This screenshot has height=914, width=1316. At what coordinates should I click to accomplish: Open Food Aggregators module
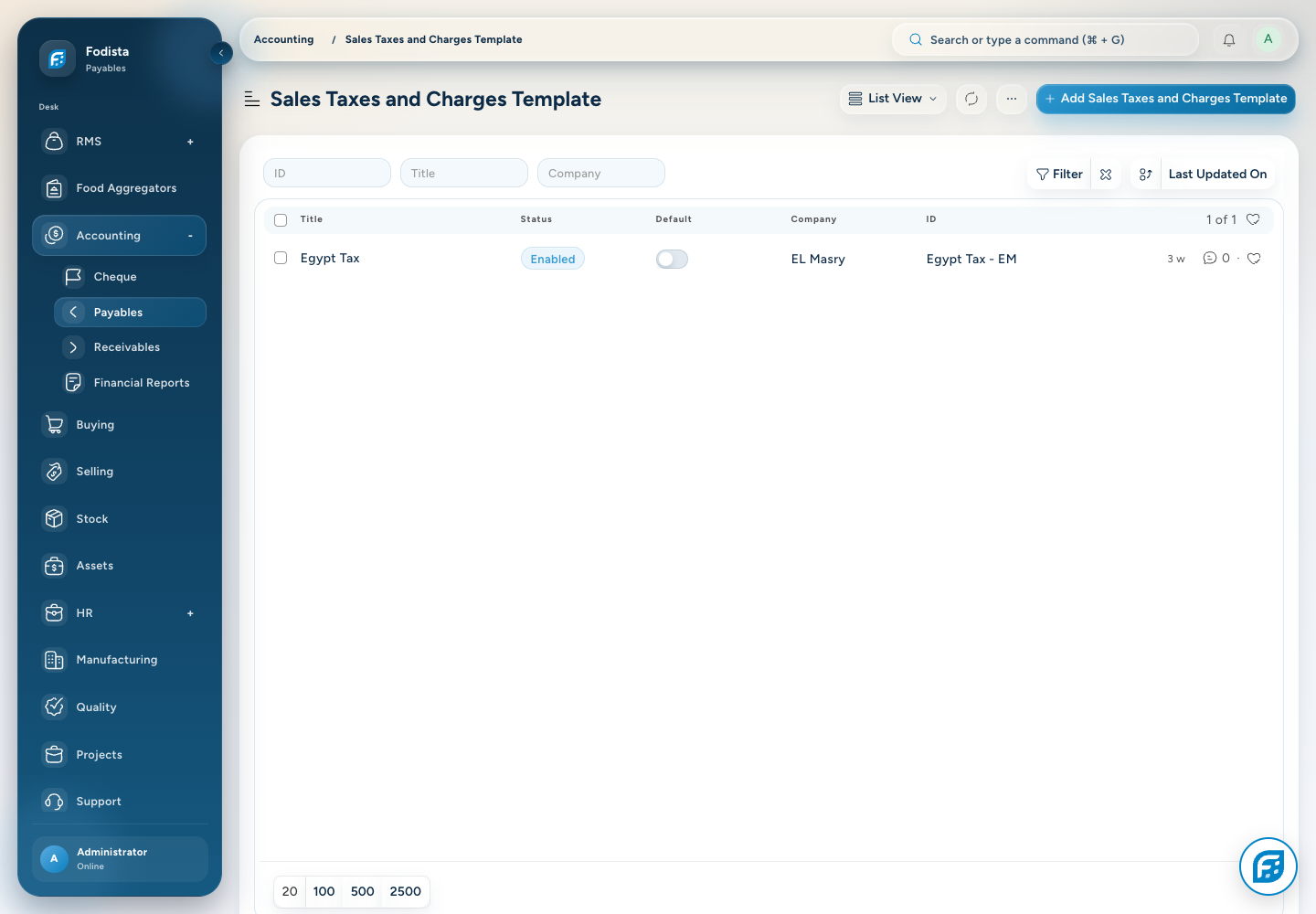point(119,188)
